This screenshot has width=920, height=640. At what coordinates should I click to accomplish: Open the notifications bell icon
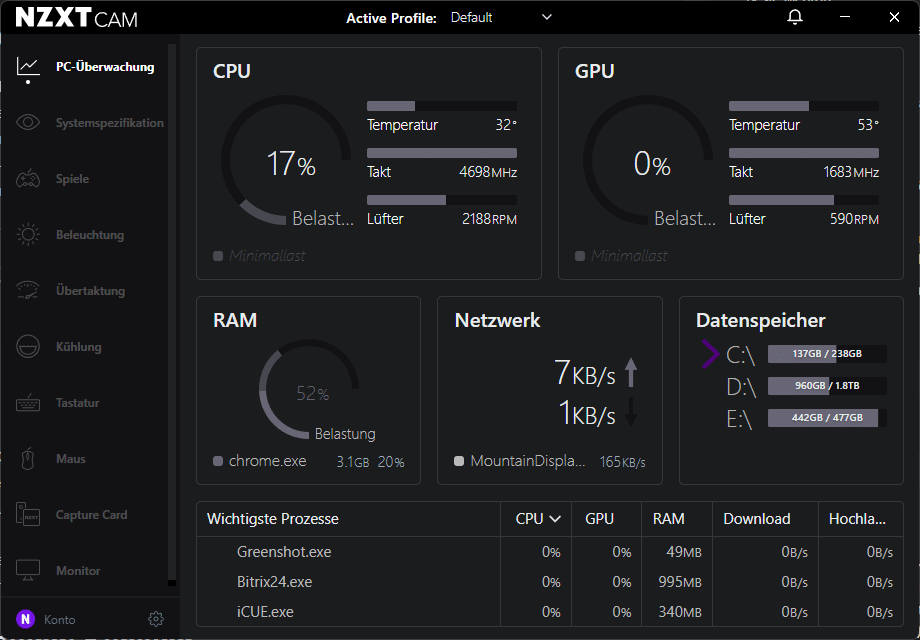[795, 18]
